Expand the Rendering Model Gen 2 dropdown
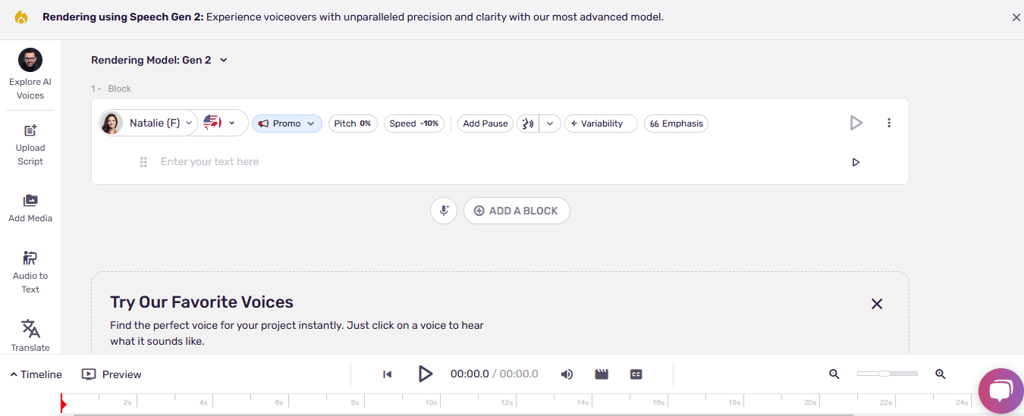This screenshot has height=416, width=1024. [159, 60]
